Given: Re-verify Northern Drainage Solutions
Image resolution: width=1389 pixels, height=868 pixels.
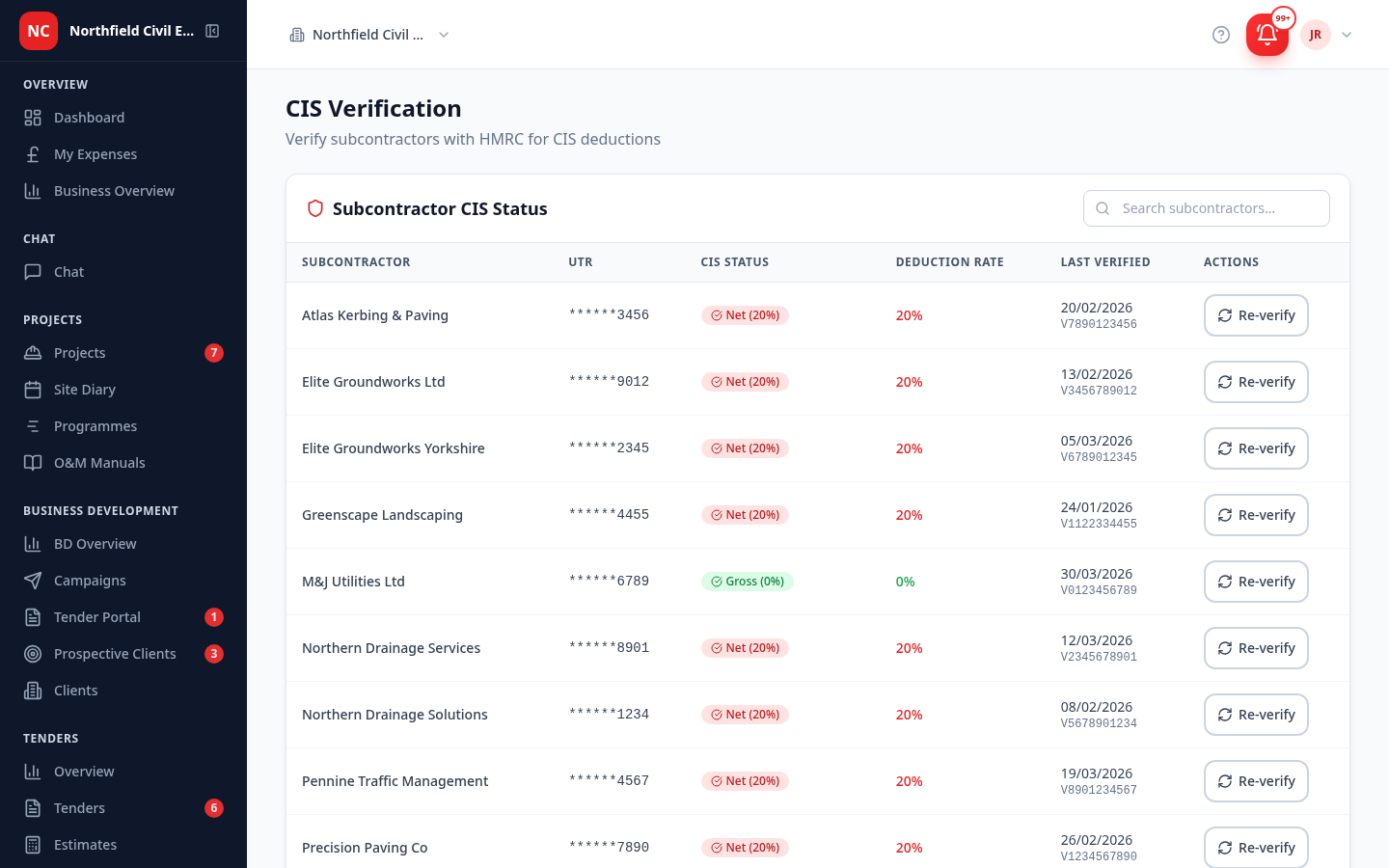Looking at the screenshot, I should [x=1256, y=715].
